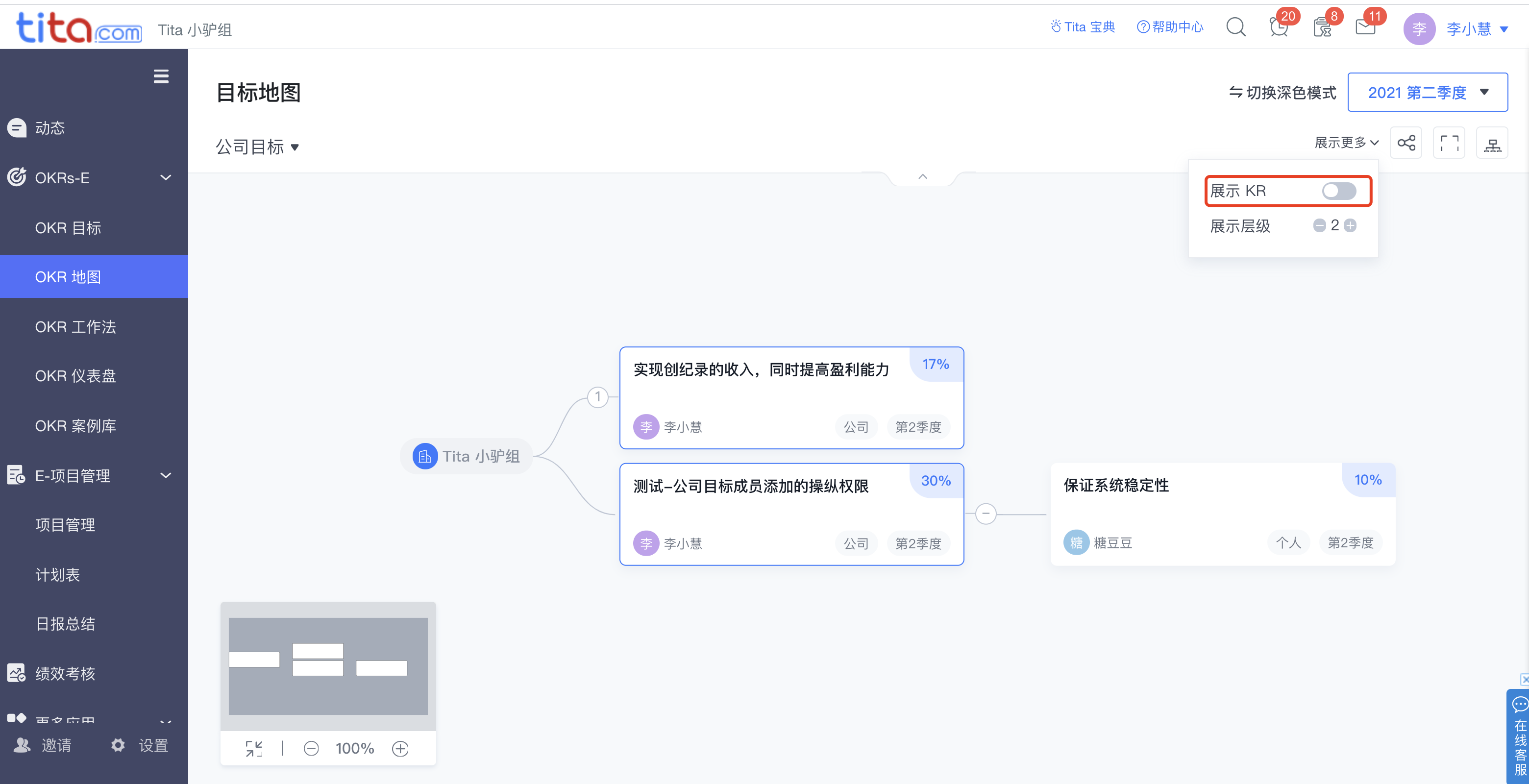Collapse child node with circled minus
The image size is (1529, 784).
[986, 514]
